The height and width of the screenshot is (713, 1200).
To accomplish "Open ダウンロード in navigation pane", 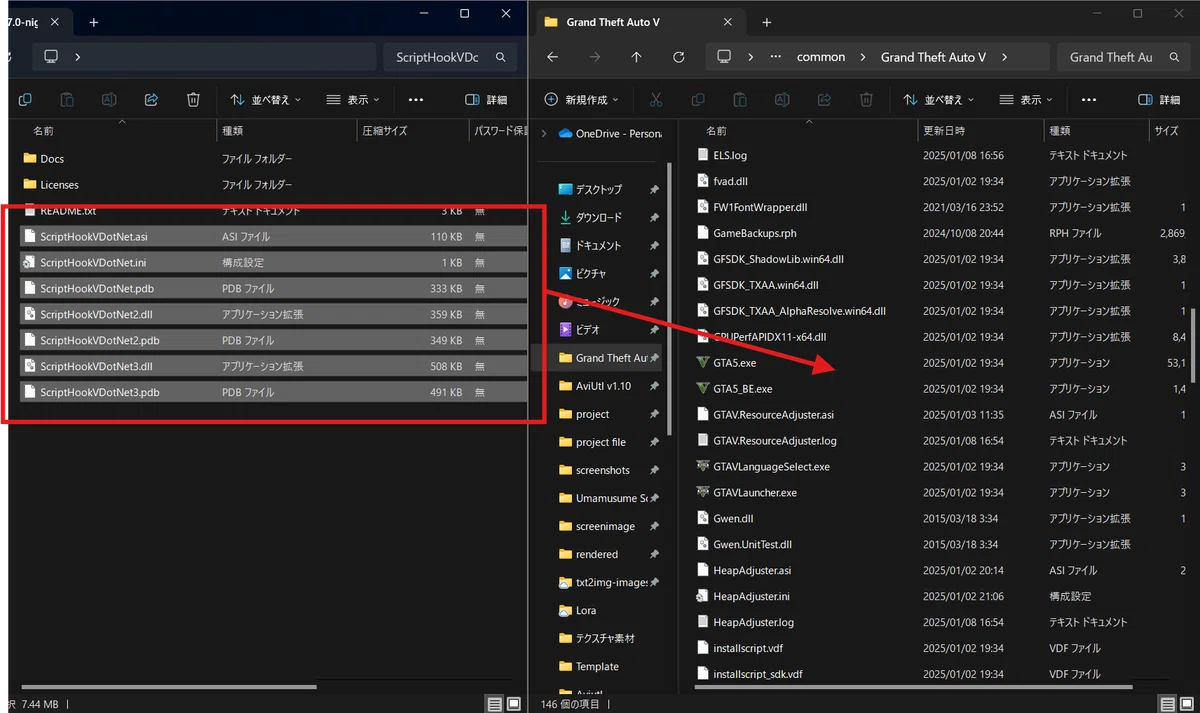I will pos(598,218).
